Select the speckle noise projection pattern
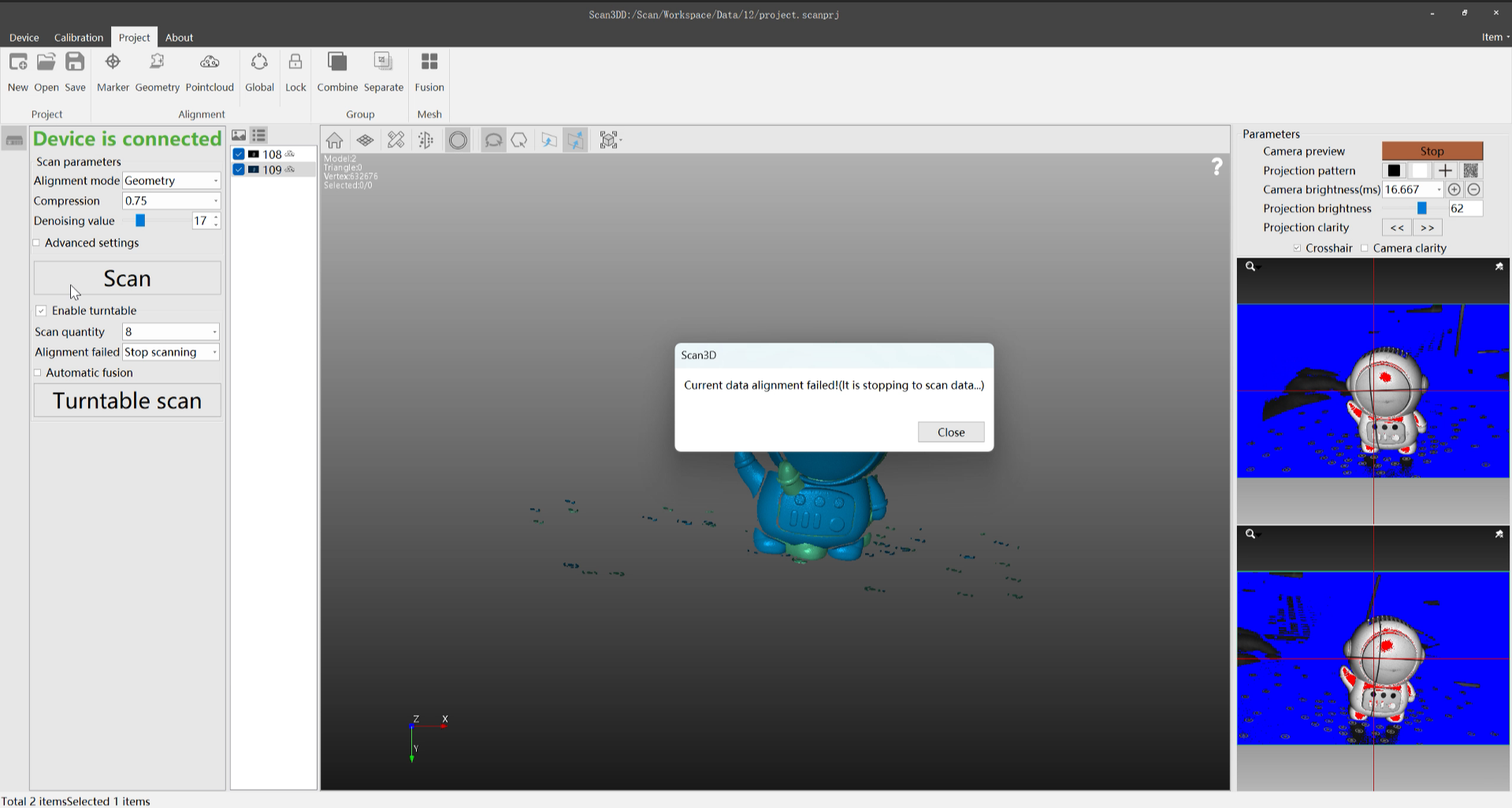Image resolution: width=1512 pixels, height=808 pixels. pos(1470,171)
